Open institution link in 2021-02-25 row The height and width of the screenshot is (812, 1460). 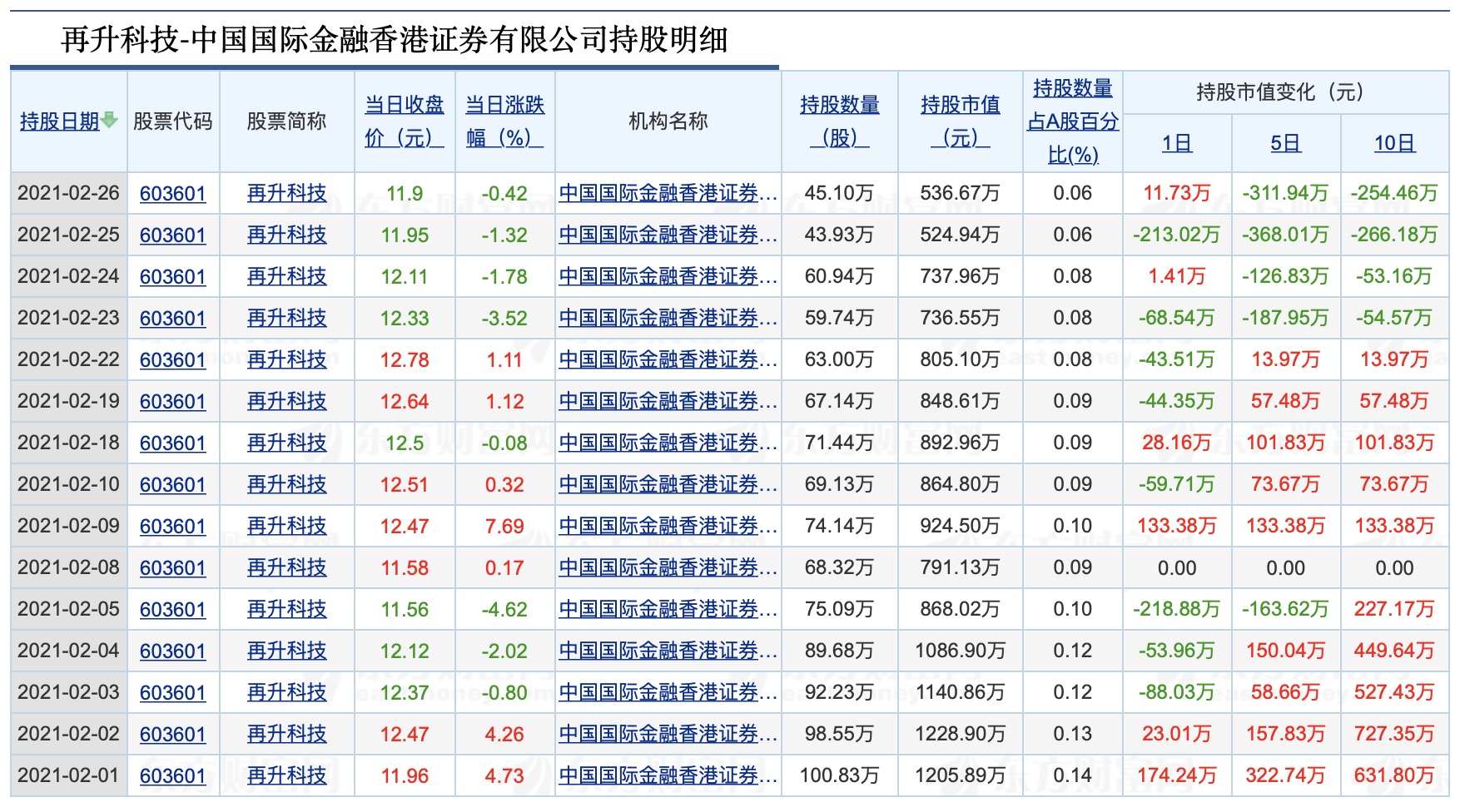tap(668, 235)
